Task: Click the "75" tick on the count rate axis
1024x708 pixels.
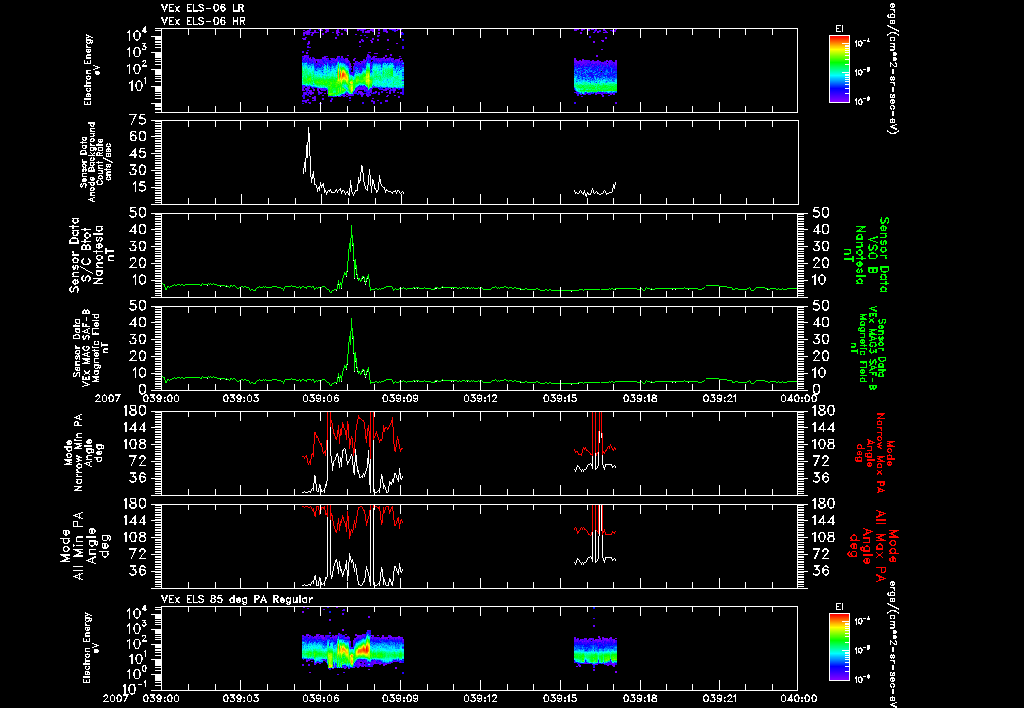Action: click(x=136, y=120)
